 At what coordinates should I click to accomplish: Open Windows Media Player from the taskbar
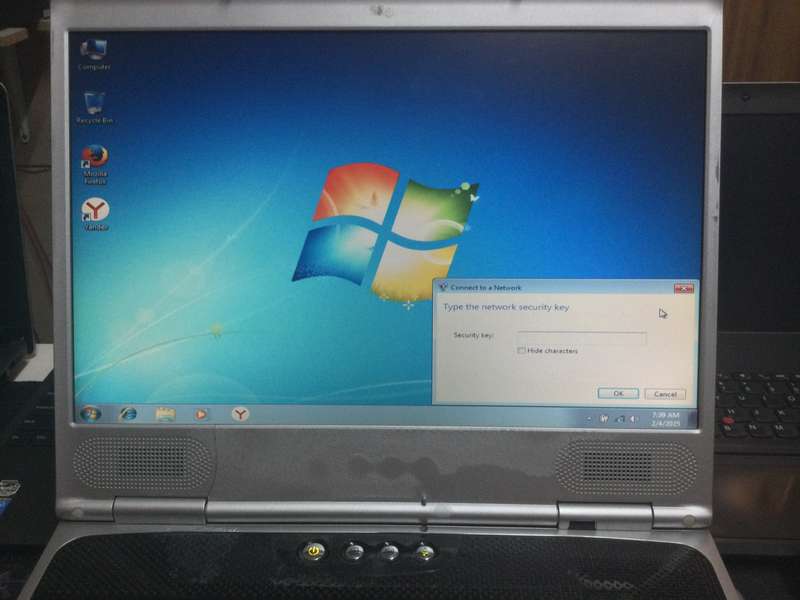pos(202,414)
